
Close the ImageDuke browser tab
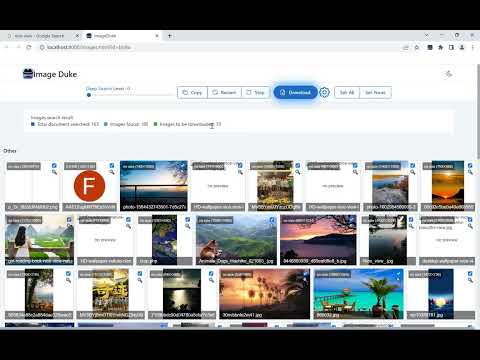[157, 36]
